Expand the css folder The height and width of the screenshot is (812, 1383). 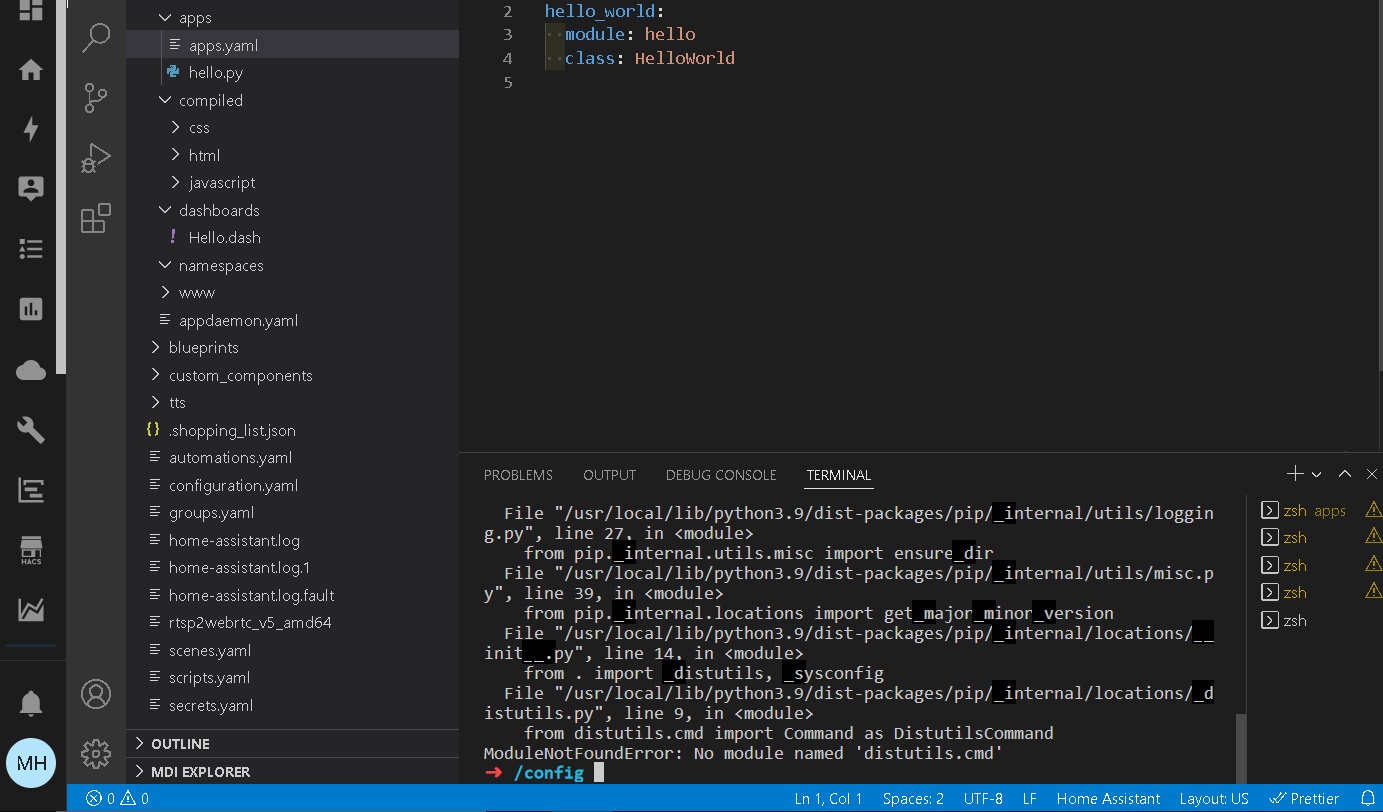(x=189, y=128)
